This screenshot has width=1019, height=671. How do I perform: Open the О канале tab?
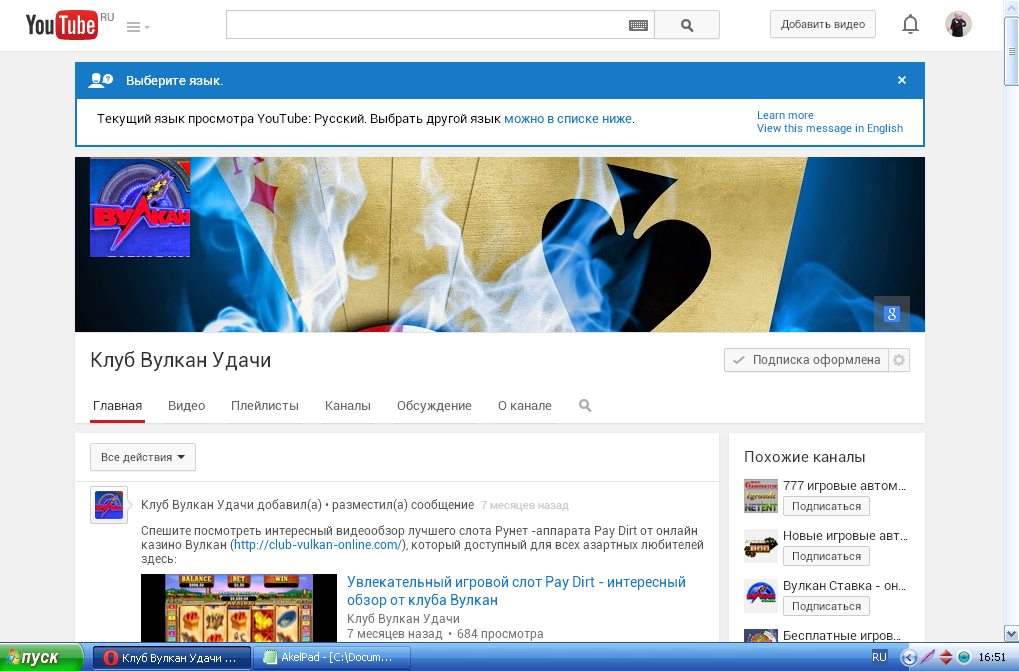pyautogui.click(x=524, y=406)
